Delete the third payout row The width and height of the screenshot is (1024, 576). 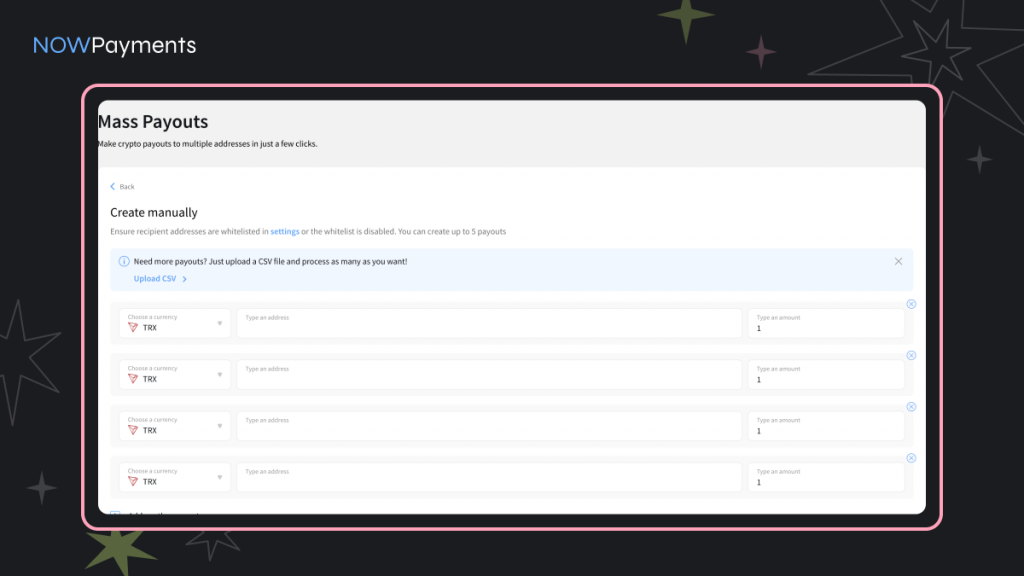click(911, 407)
